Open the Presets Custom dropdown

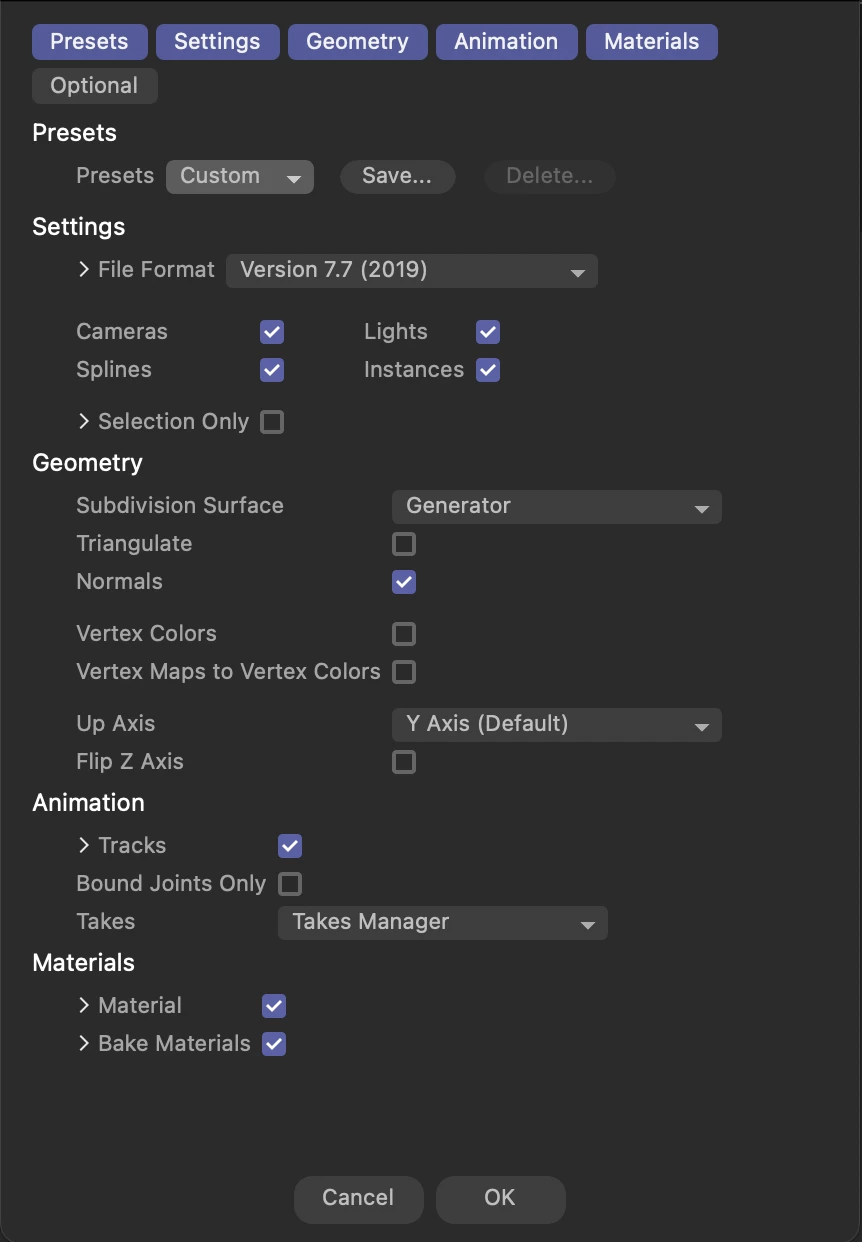click(240, 177)
